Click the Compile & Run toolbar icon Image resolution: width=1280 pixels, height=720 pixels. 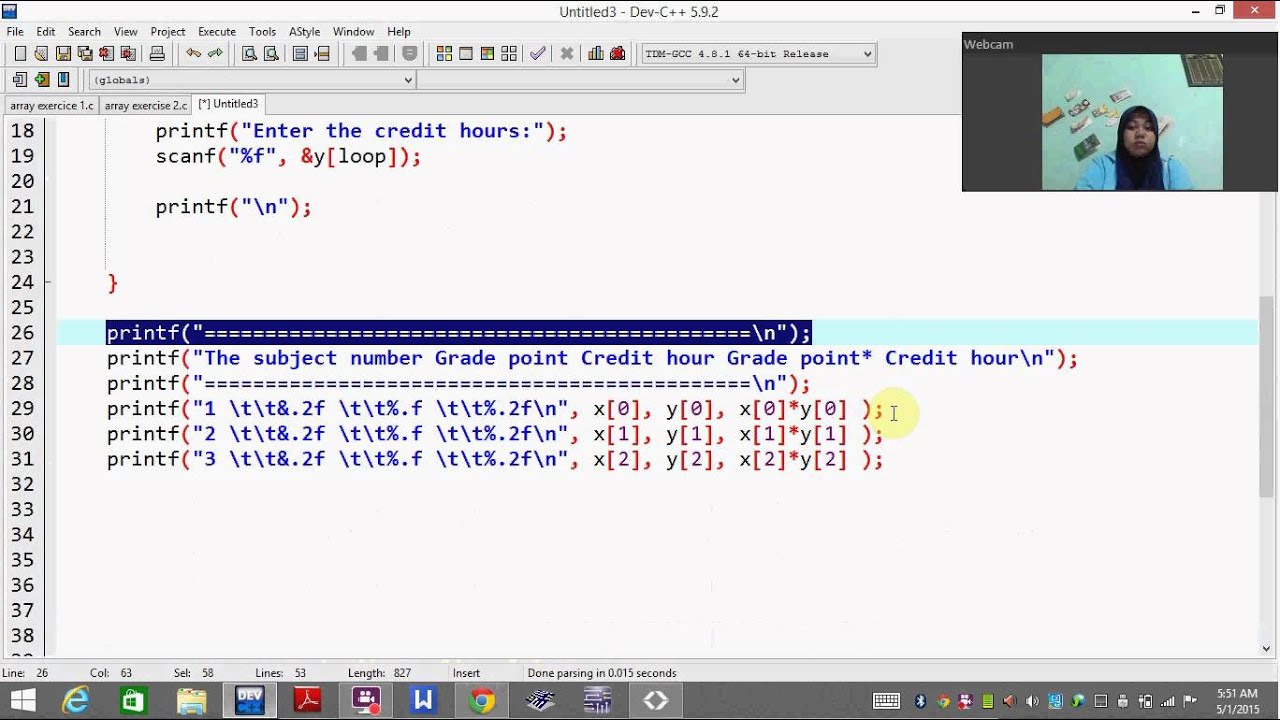[487, 54]
